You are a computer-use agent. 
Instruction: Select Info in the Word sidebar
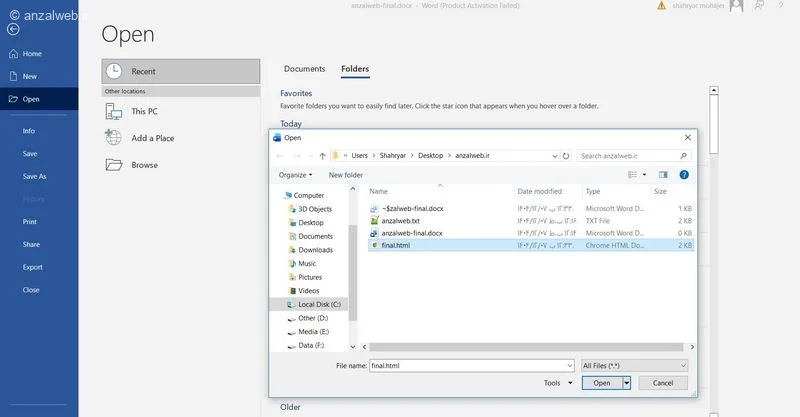click(29, 131)
